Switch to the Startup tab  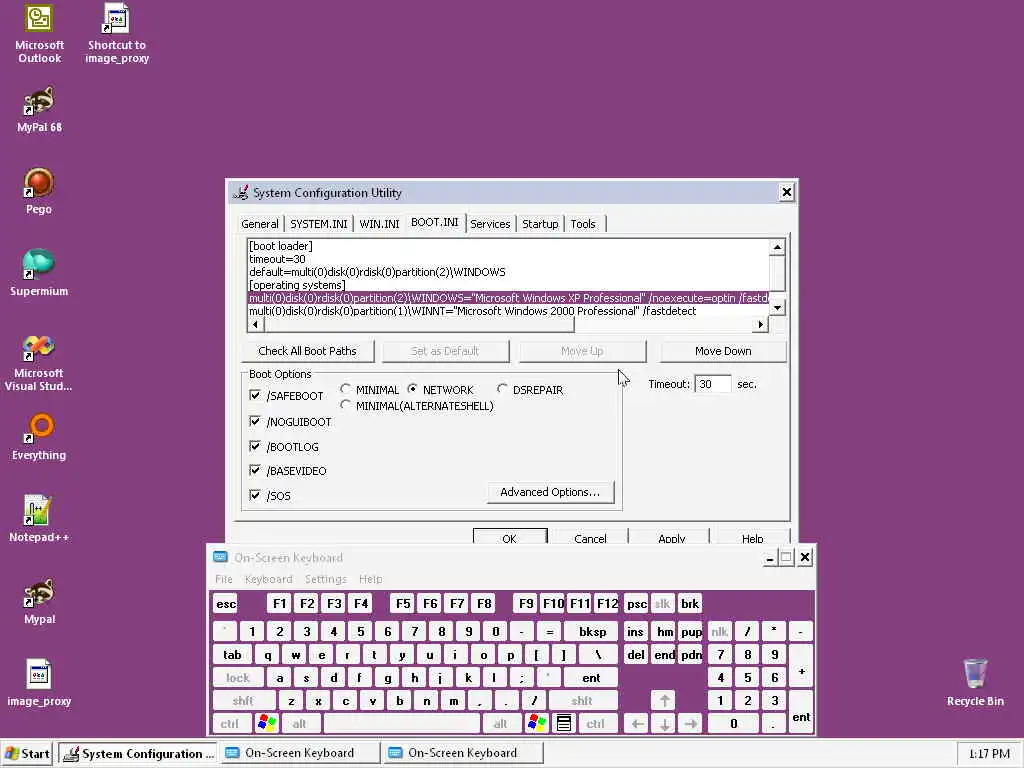pos(540,224)
